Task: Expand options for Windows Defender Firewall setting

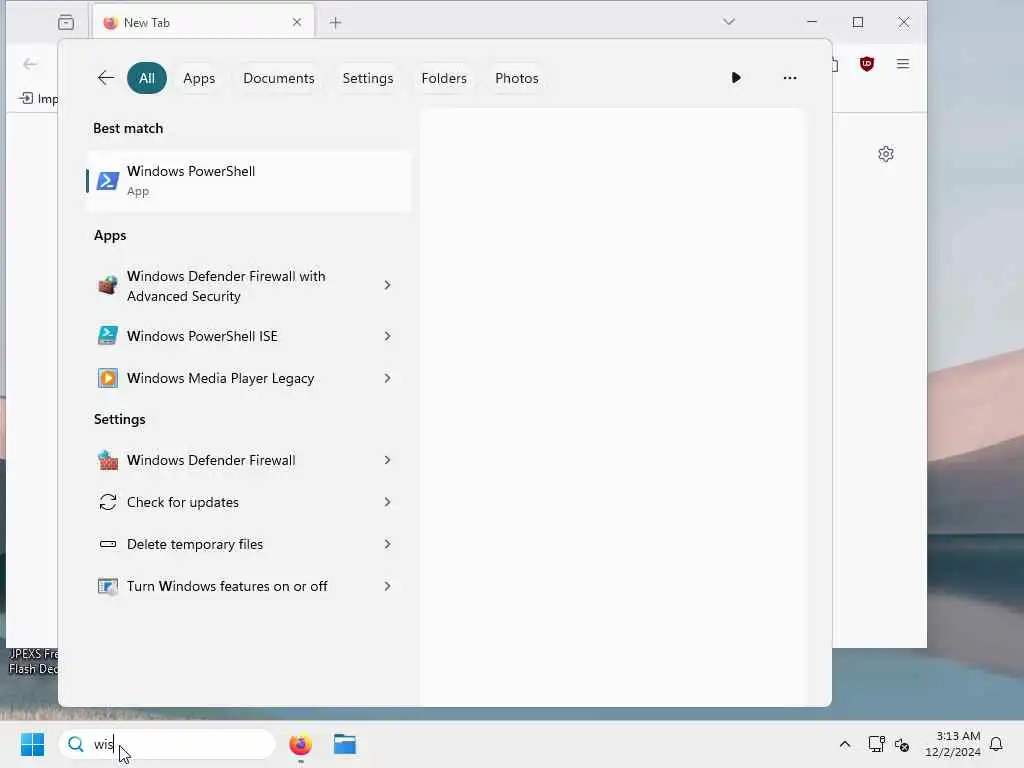Action: [x=387, y=460]
